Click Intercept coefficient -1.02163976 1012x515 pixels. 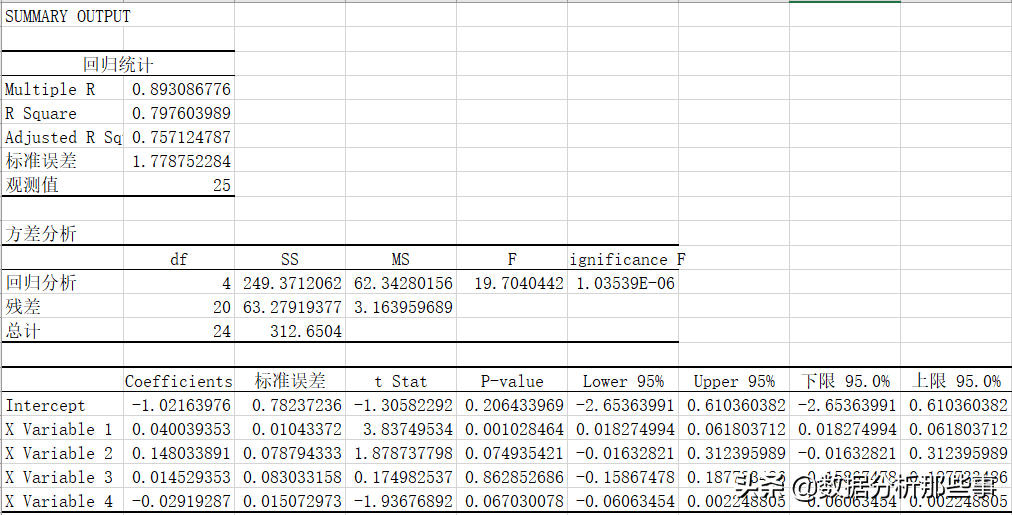(181, 405)
